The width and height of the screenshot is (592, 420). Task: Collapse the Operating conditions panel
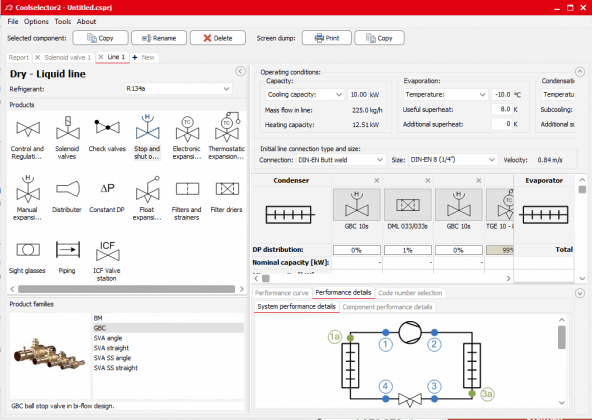tap(580, 71)
